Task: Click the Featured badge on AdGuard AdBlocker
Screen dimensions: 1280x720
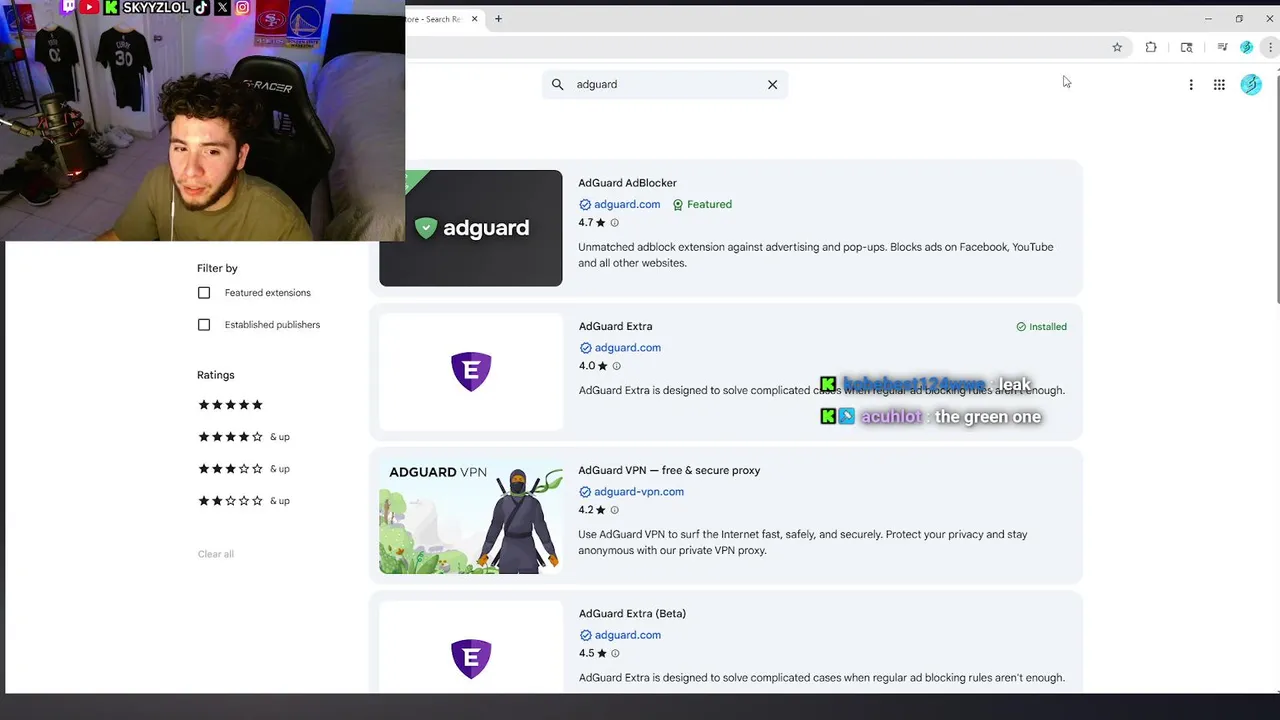Action: tap(701, 204)
